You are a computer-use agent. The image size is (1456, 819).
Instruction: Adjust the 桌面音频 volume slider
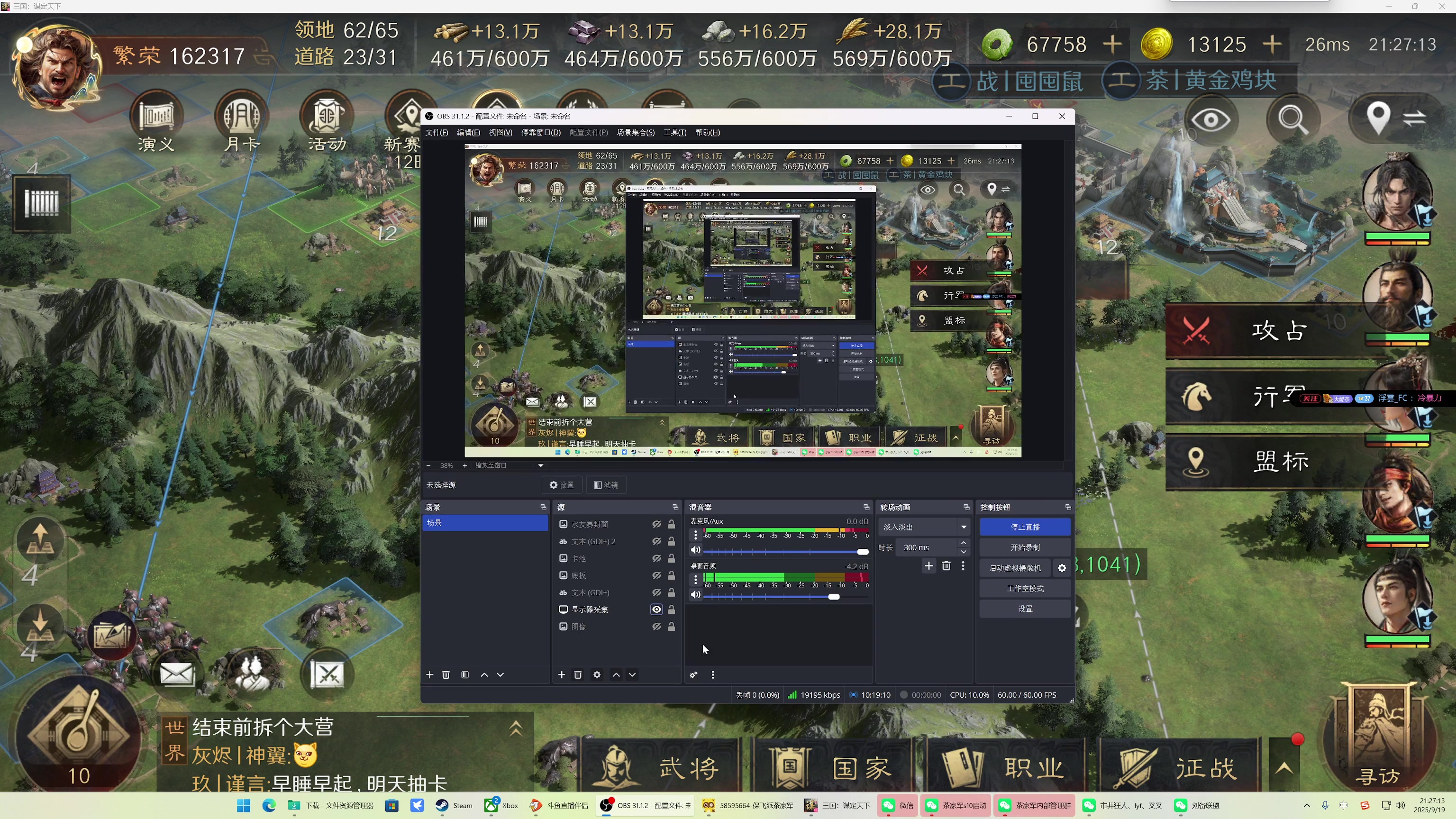click(x=786, y=596)
